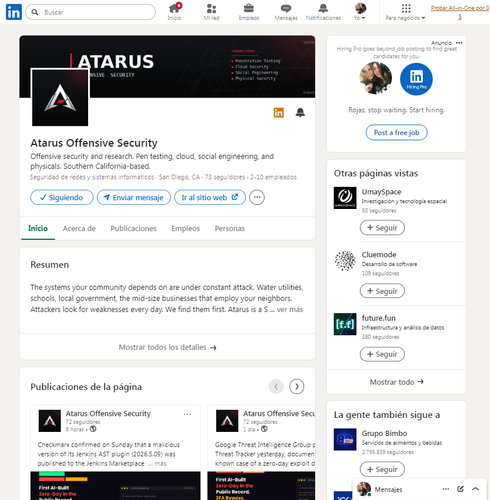Screen dimensions: 490x500
Task: Open messaging overlay options three dots
Action: coord(446,489)
